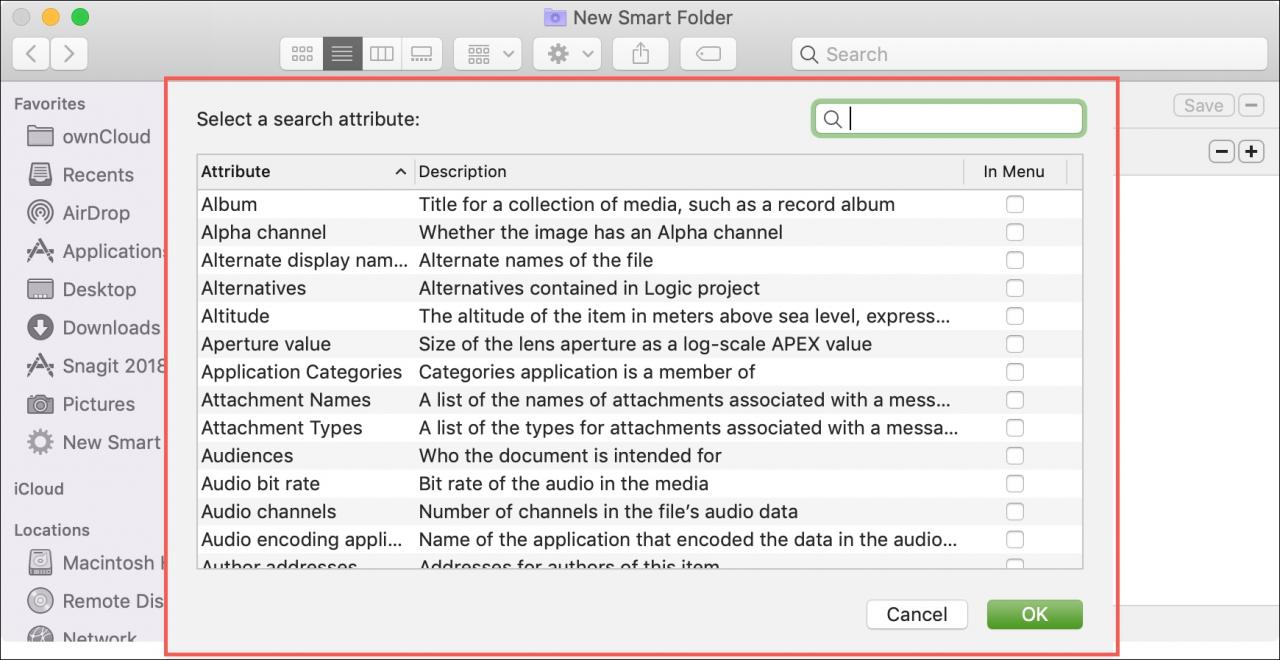Open ownCloud in the sidebar
The image size is (1280, 660).
90,137
